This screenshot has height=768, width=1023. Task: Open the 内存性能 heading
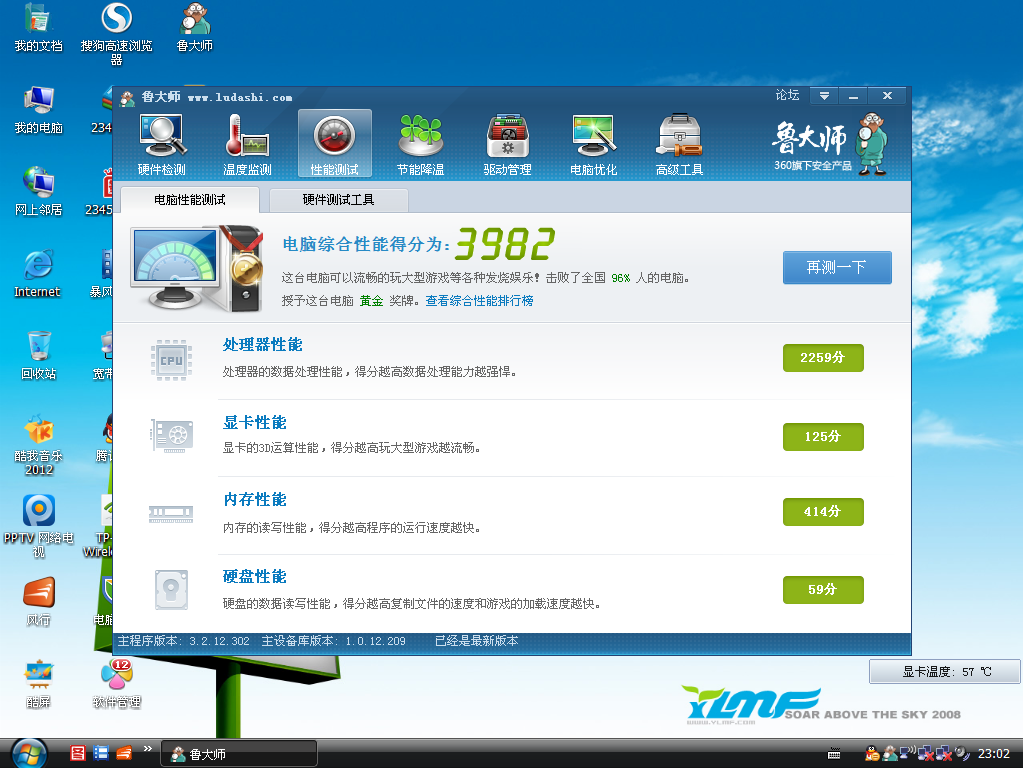(255, 499)
